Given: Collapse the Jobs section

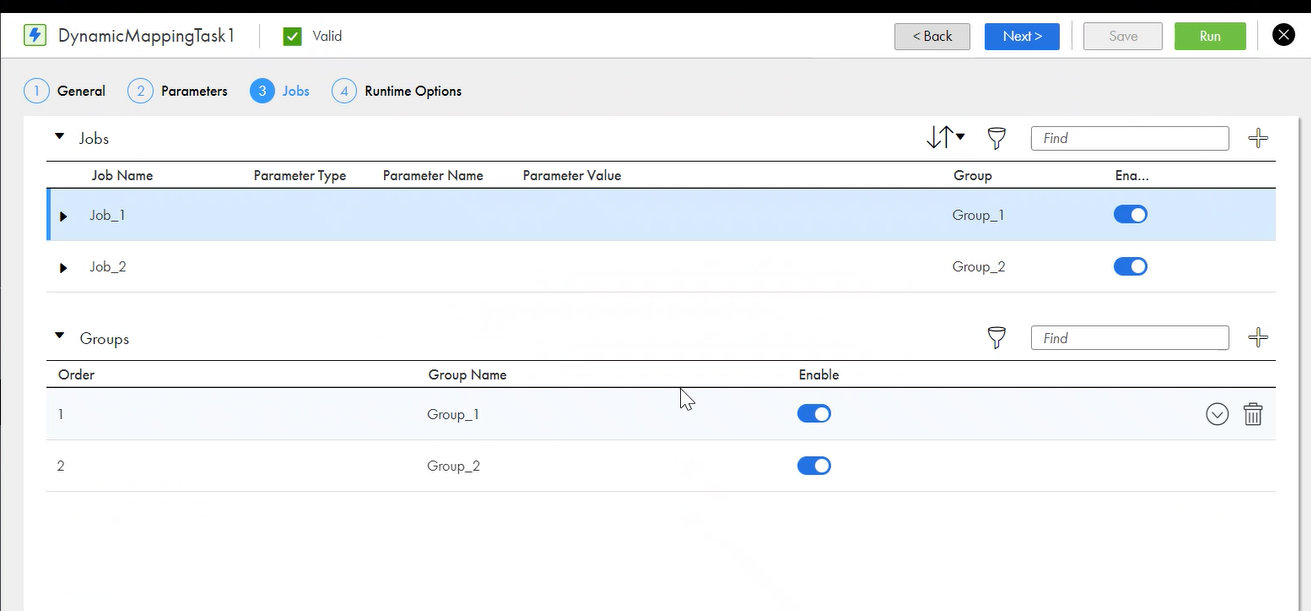Looking at the screenshot, I should 59,137.
